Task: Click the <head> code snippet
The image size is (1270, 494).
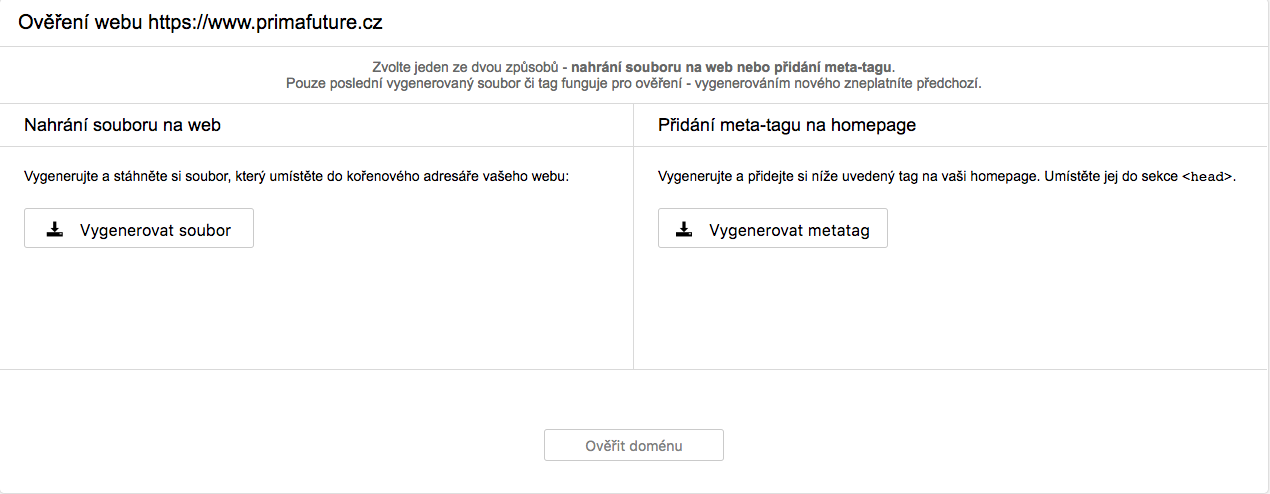Action: tap(1207, 177)
